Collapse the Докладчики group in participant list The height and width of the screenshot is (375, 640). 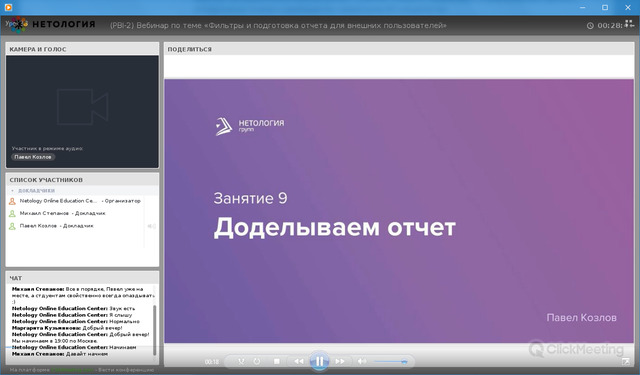pos(12,191)
